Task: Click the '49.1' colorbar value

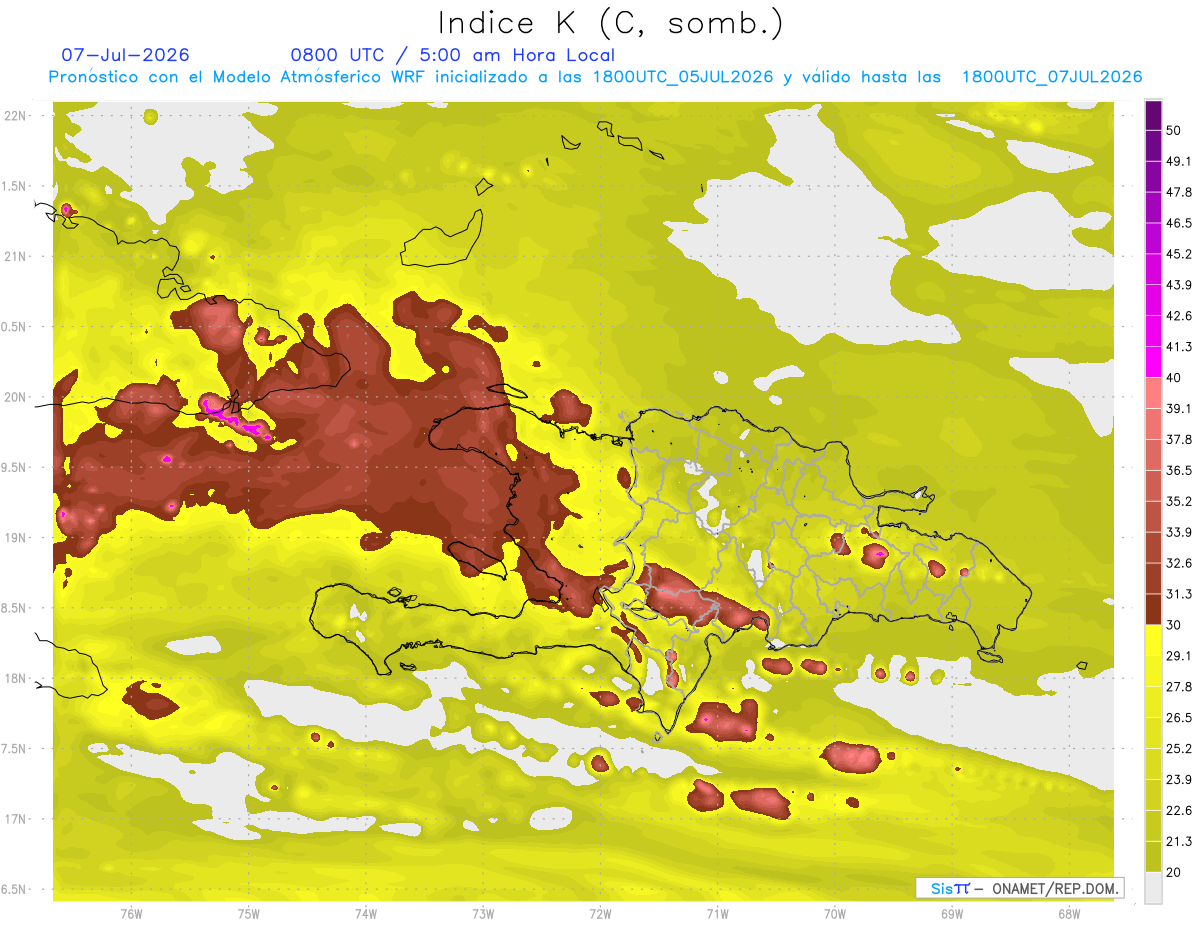Action: click(1179, 161)
